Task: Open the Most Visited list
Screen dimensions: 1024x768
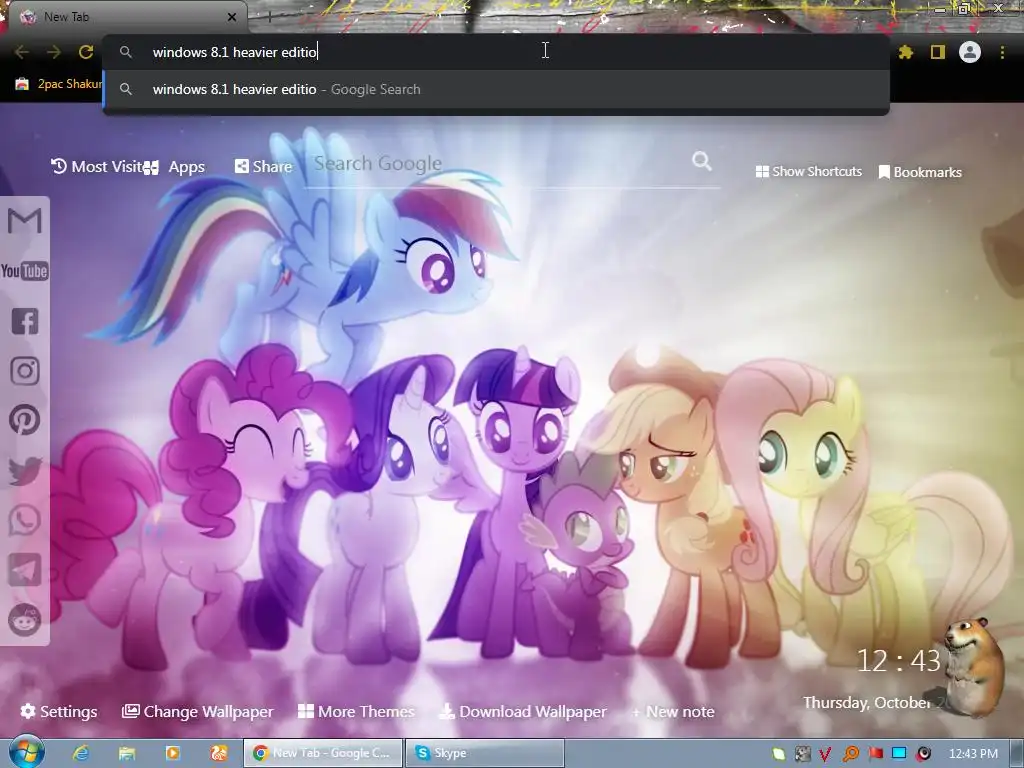Action: (97, 167)
